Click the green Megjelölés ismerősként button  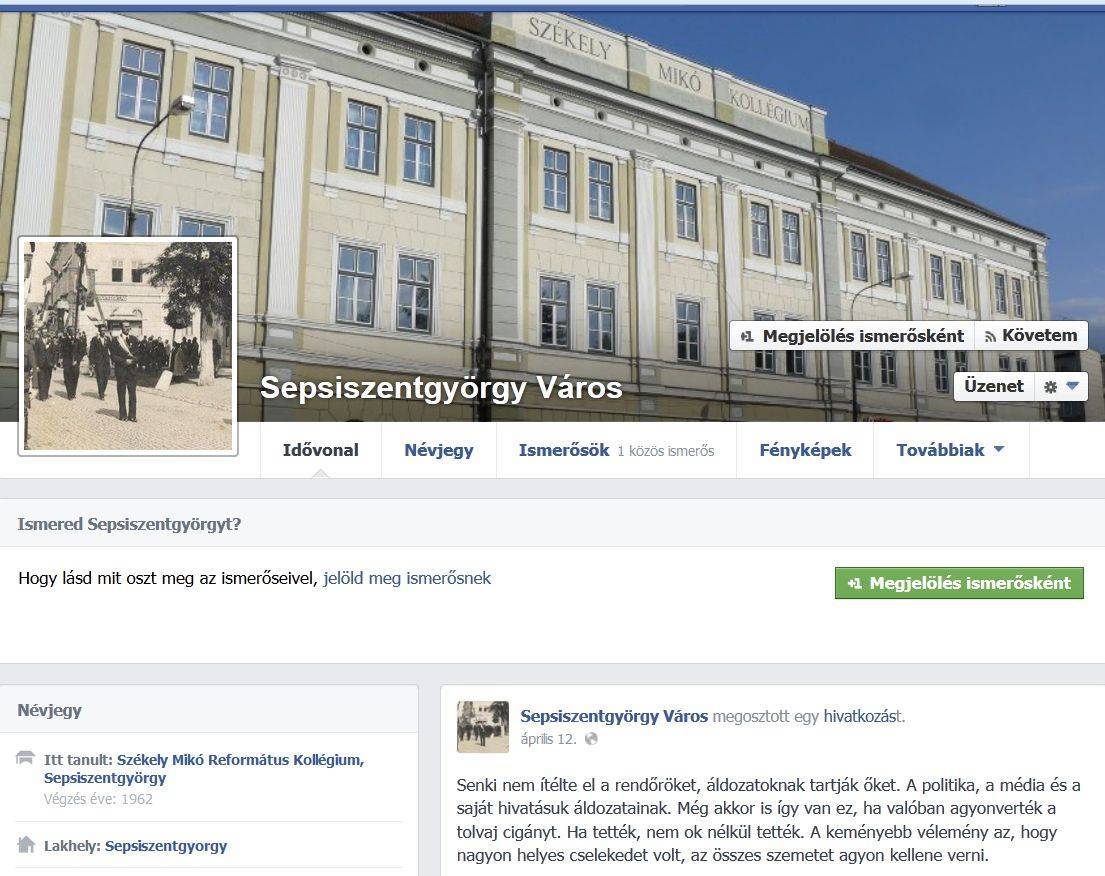point(959,583)
